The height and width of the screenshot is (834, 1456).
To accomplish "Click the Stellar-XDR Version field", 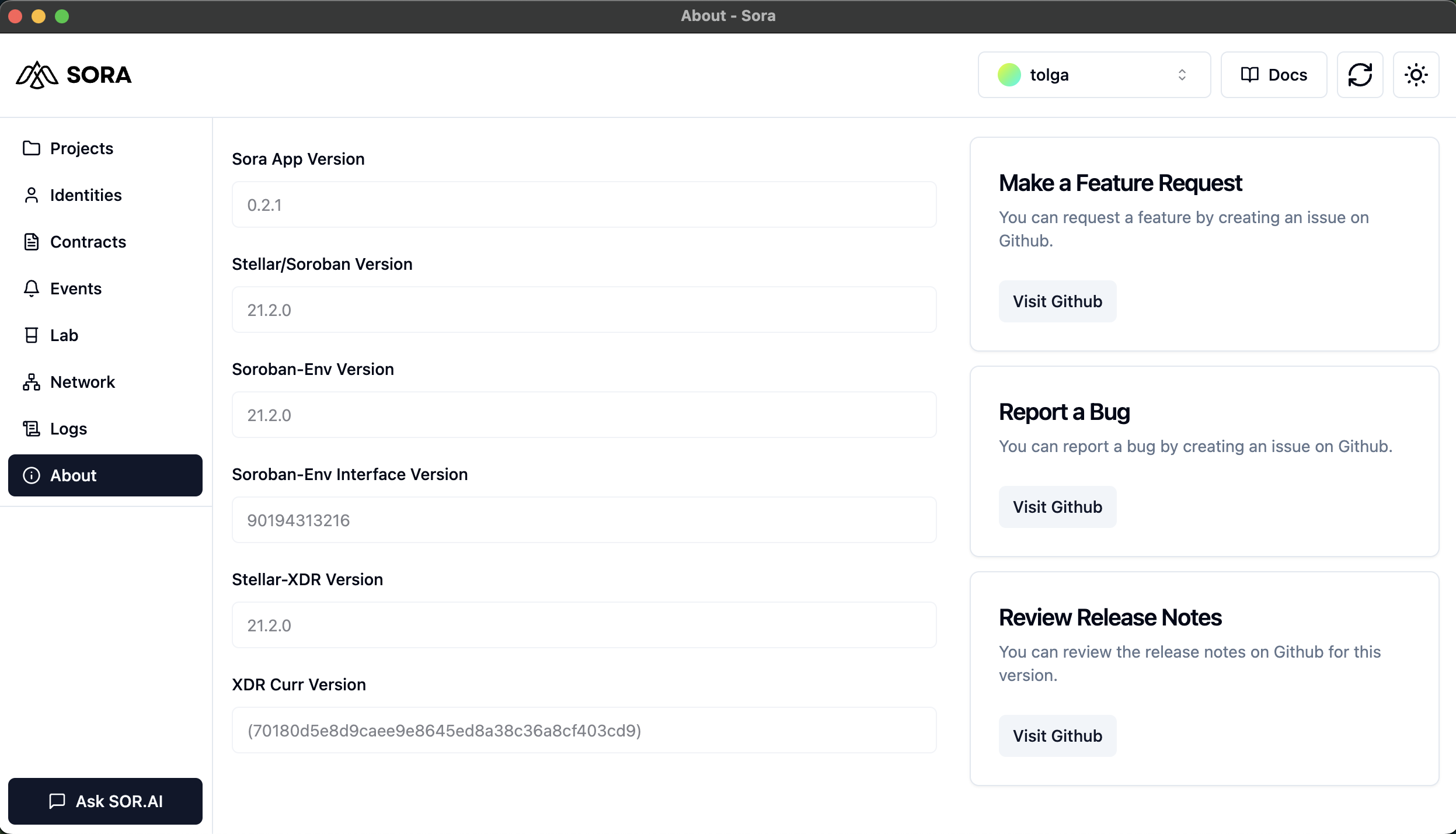I will [584, 625].
